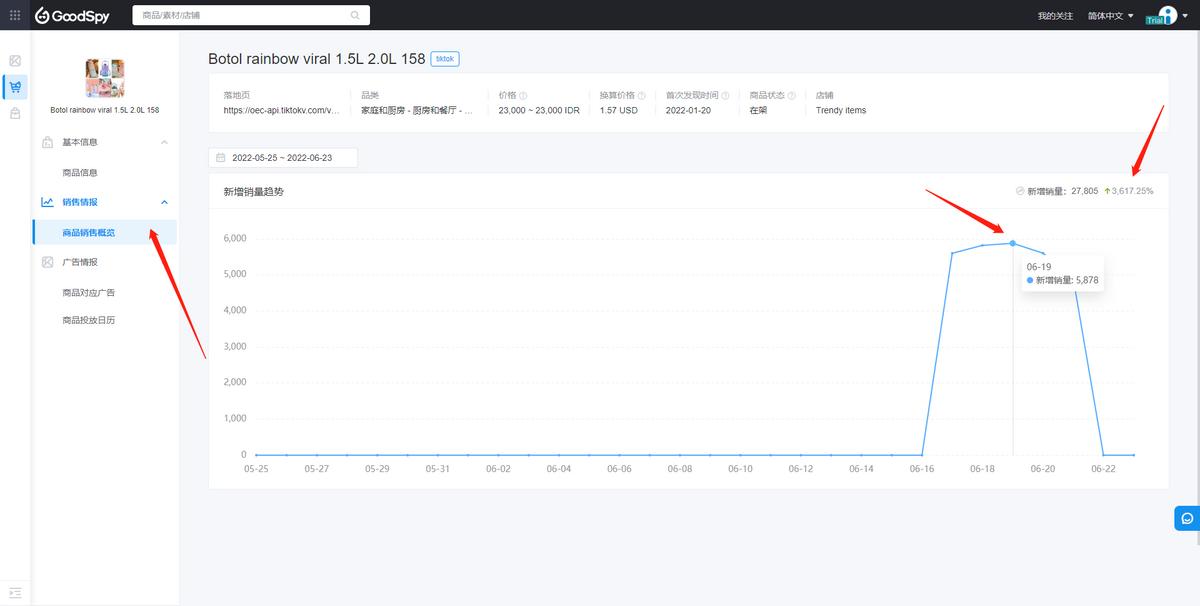Click the search magnifier icon
The width and height of the screenshot is (1200, 606).
click(355, 15)
